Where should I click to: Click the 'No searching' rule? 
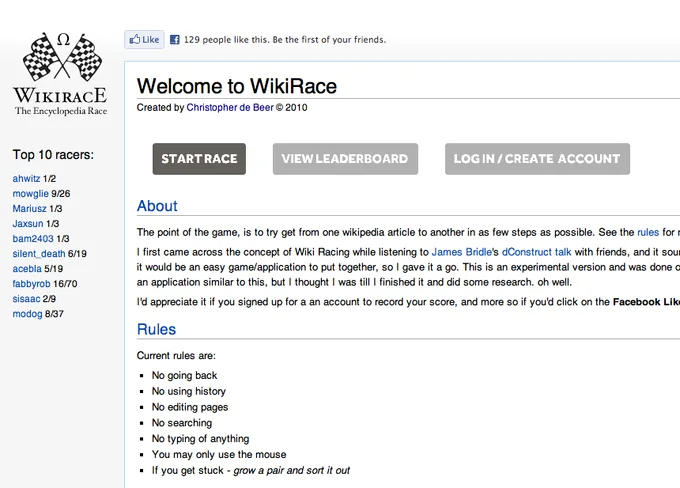click(x=182, y=423)
